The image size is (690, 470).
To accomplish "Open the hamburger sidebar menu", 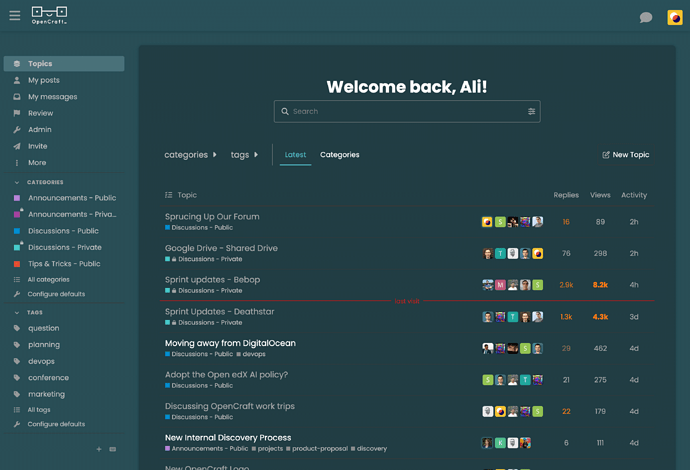I will pos(15,16).
